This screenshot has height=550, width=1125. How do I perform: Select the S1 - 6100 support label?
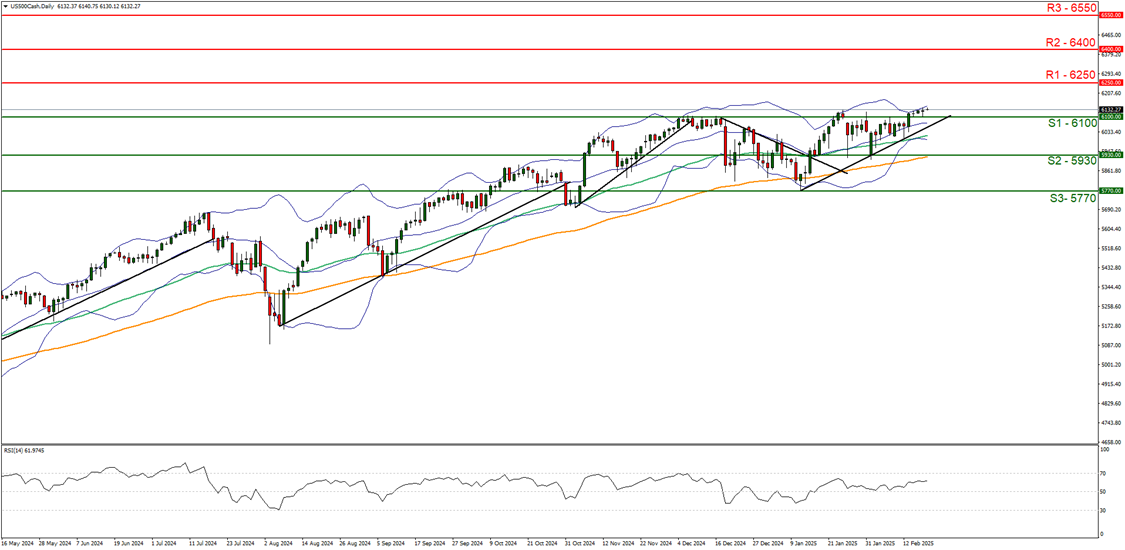[x=1066, y=124]
